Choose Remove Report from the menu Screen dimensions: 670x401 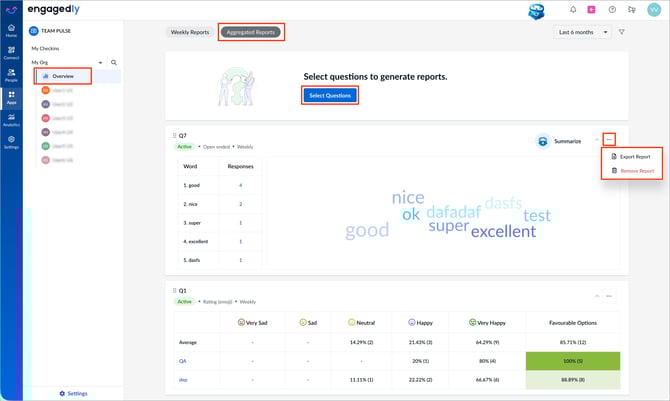click(x=633, y=171)
